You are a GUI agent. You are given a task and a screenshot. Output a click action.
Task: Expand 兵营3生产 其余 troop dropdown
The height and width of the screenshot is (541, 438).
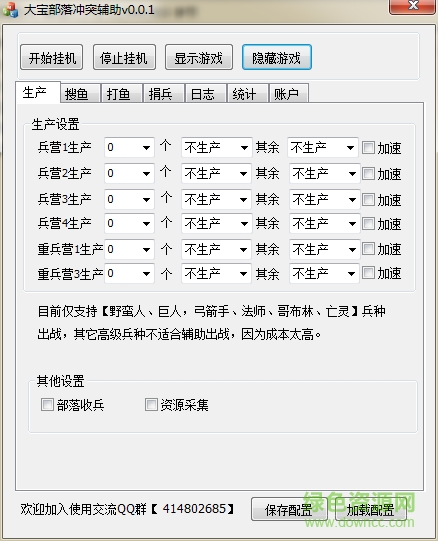(x=325, y=199)
